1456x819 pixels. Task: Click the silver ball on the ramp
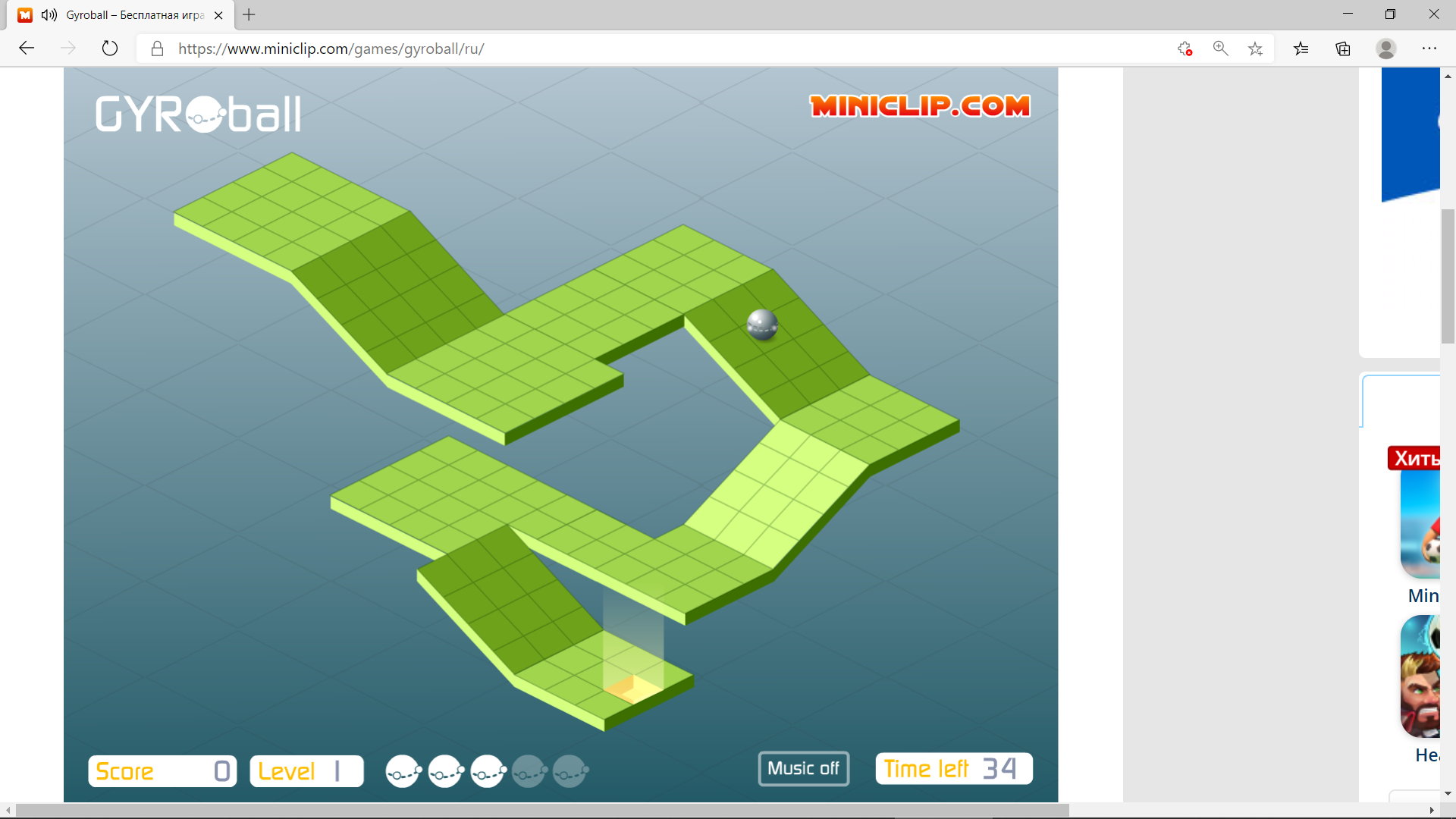click(762, 325)
